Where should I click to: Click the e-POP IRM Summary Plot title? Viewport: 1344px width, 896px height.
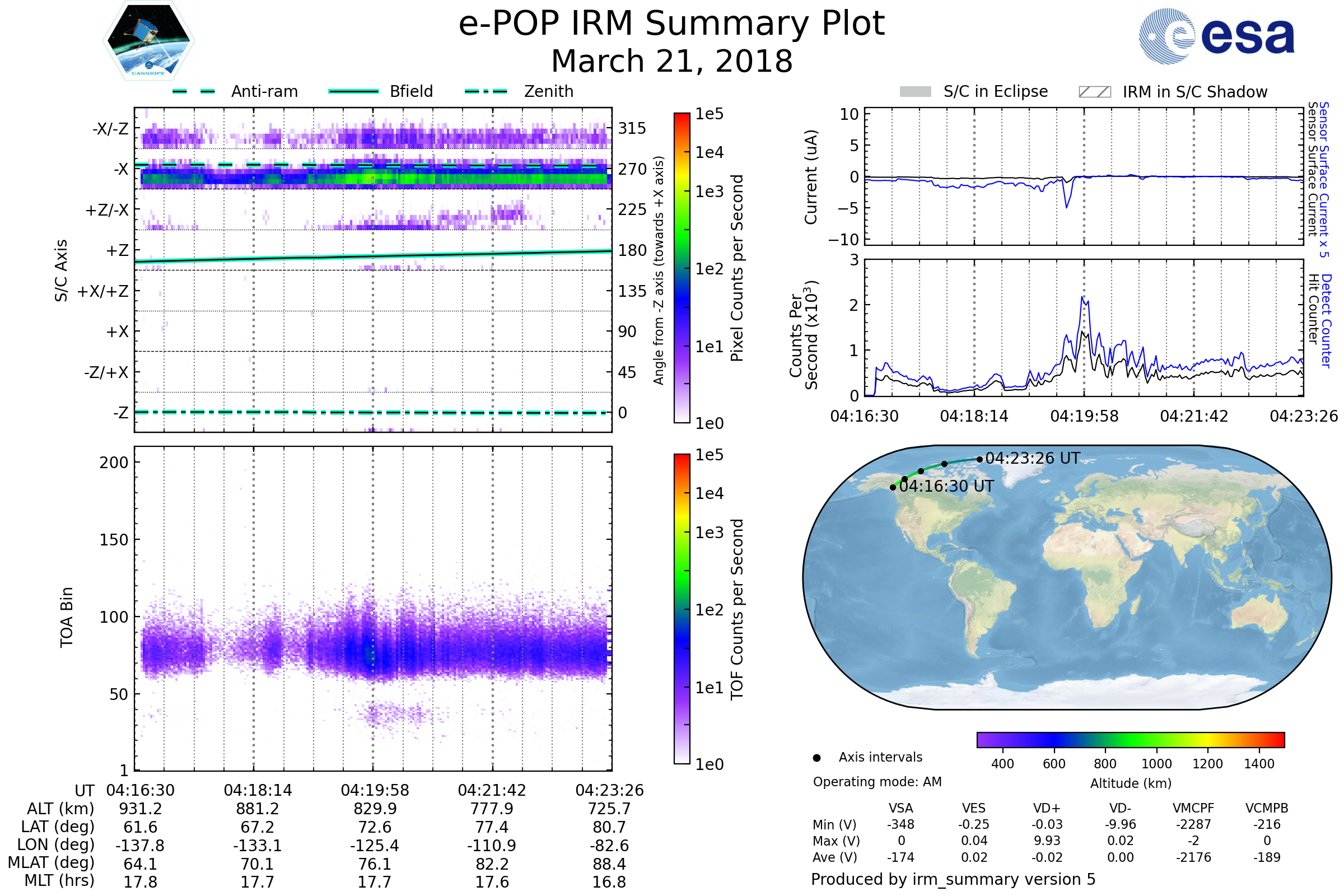pos(671,24)
